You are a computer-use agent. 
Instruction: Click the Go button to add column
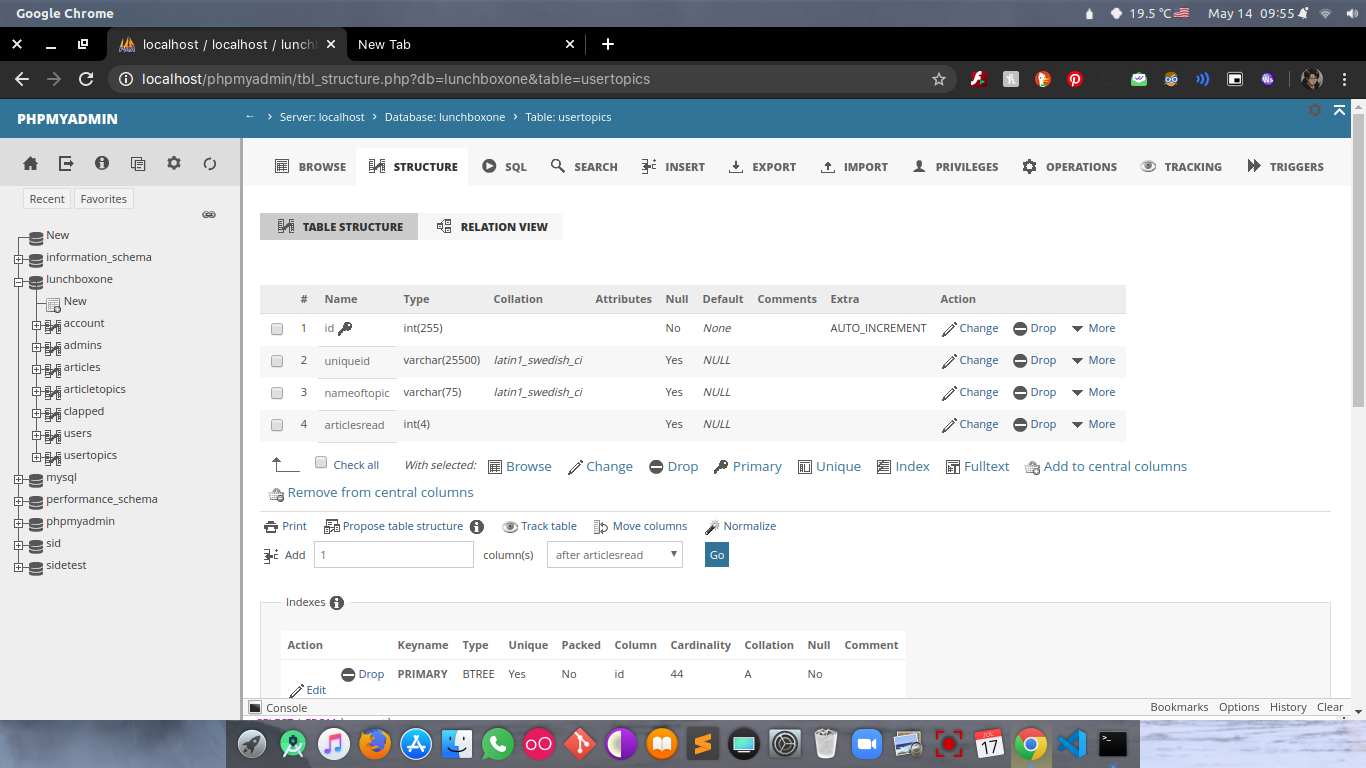coord(717,555)
